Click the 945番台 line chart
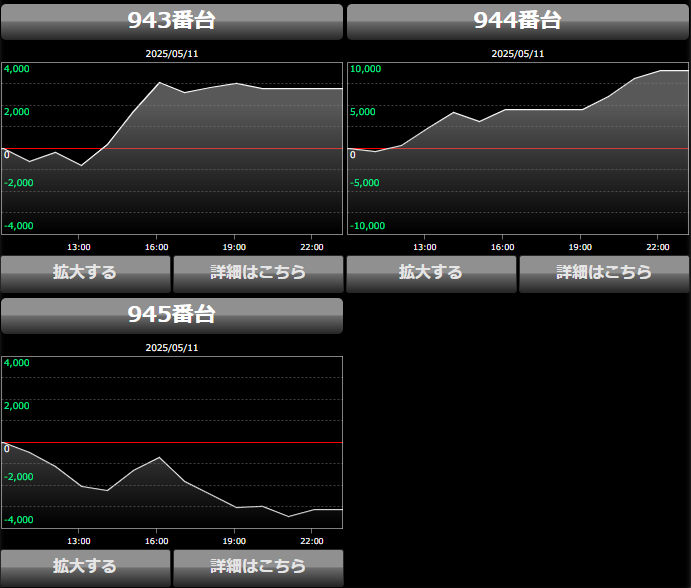Screen dimensions: 691x588 click(172, 442)
